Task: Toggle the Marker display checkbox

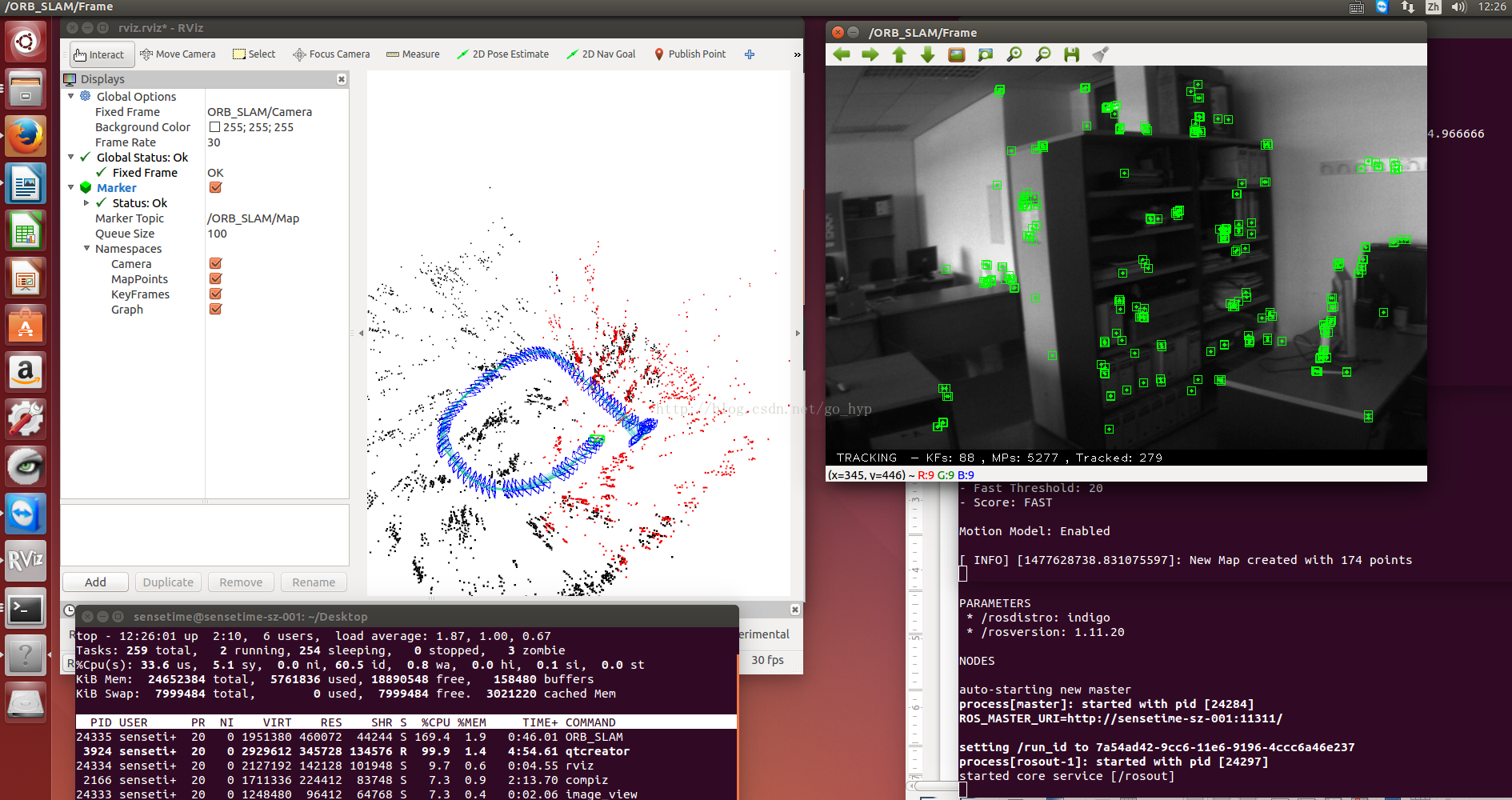Action: point(215,188)
